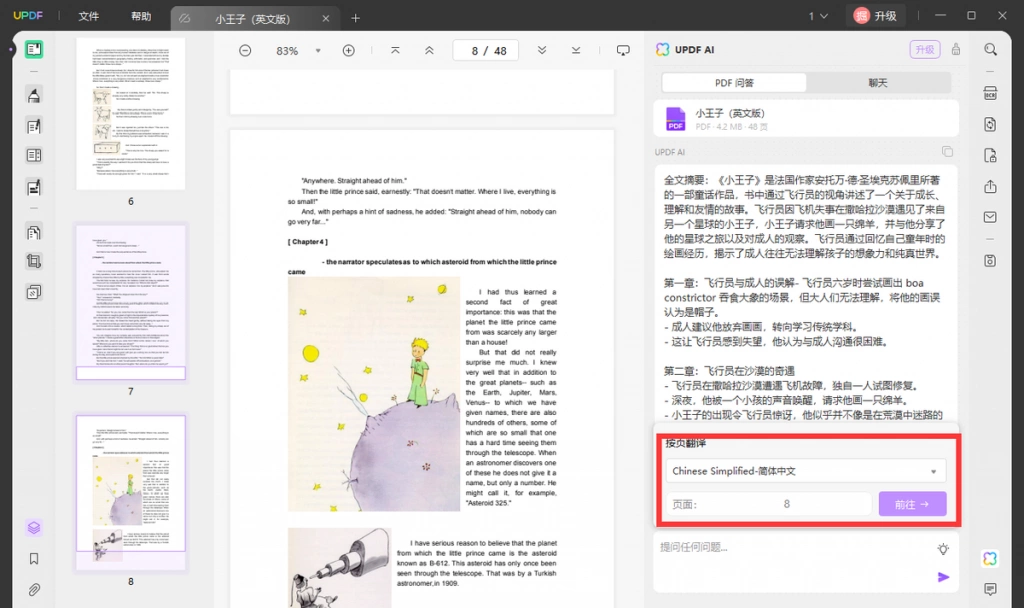The height and width of the screenshot is (608, 1024).
Task: Click the search magnifier icon
Action: click(990, 50)
